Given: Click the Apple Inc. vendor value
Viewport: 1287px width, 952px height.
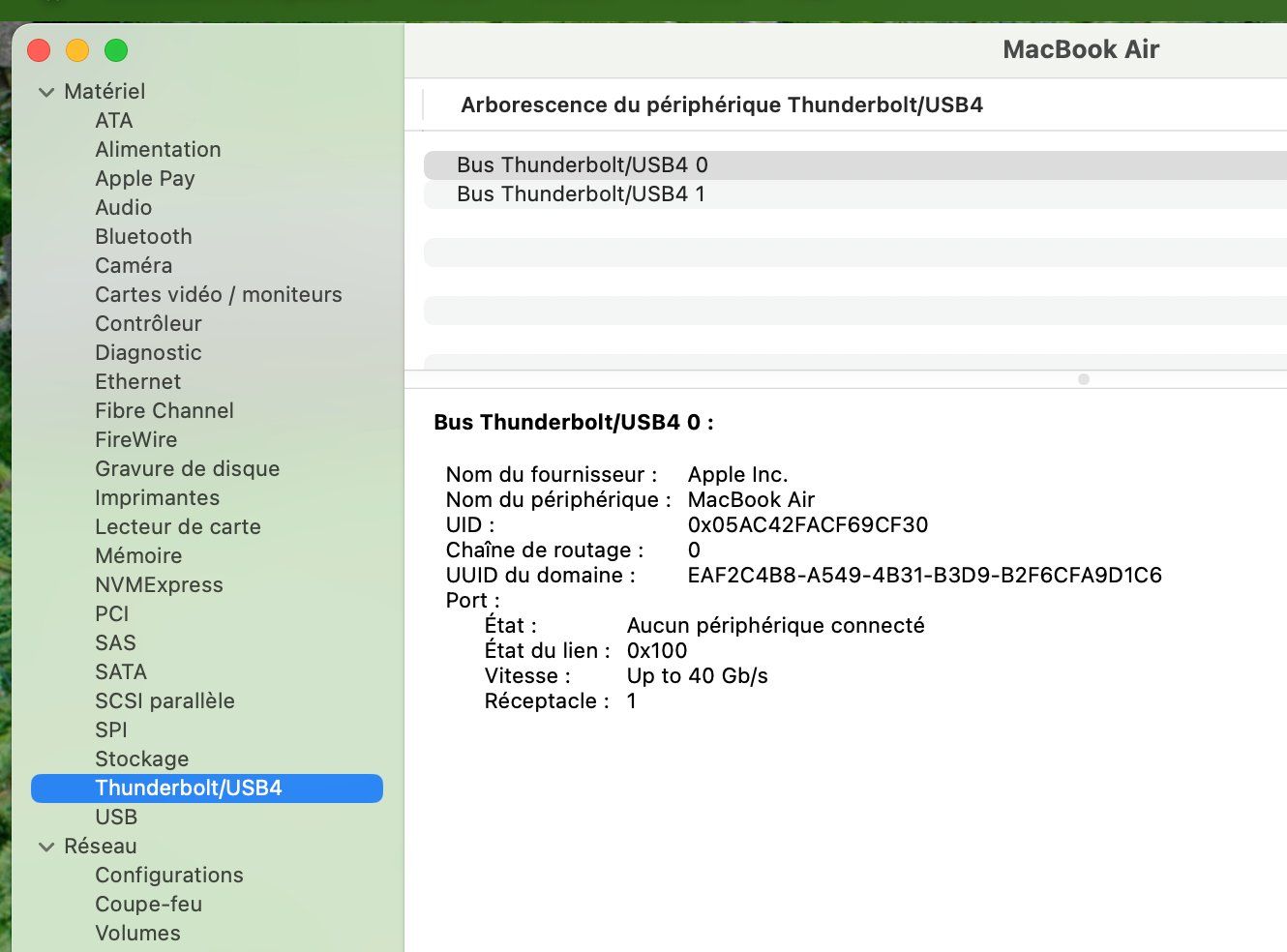Looking at the screenshot, I should tap(738, 475).
